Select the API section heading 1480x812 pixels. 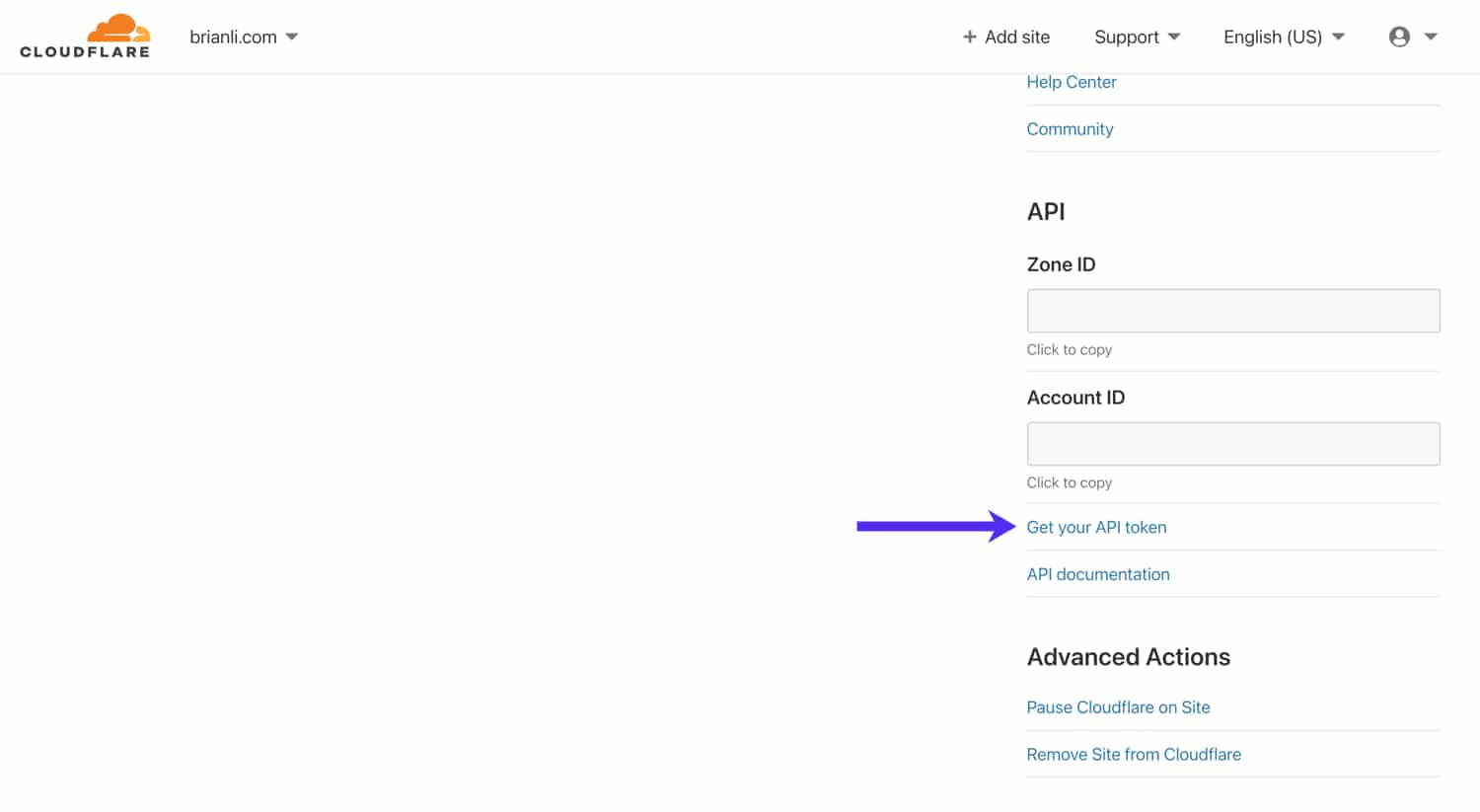coord(1045,211)
